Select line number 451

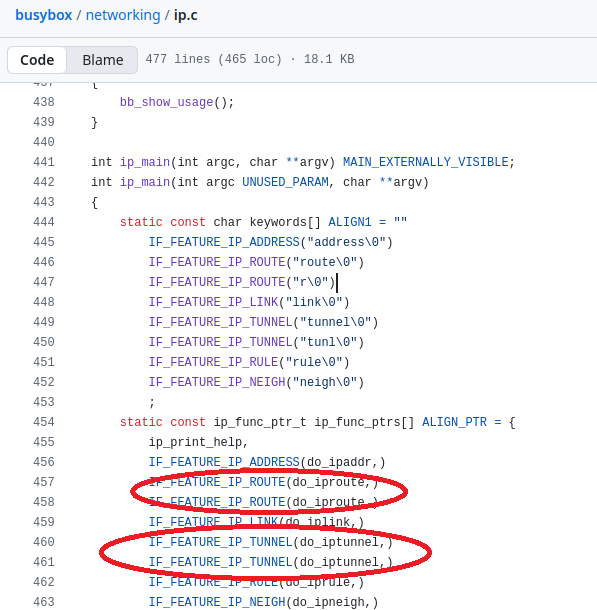point(44,362)
